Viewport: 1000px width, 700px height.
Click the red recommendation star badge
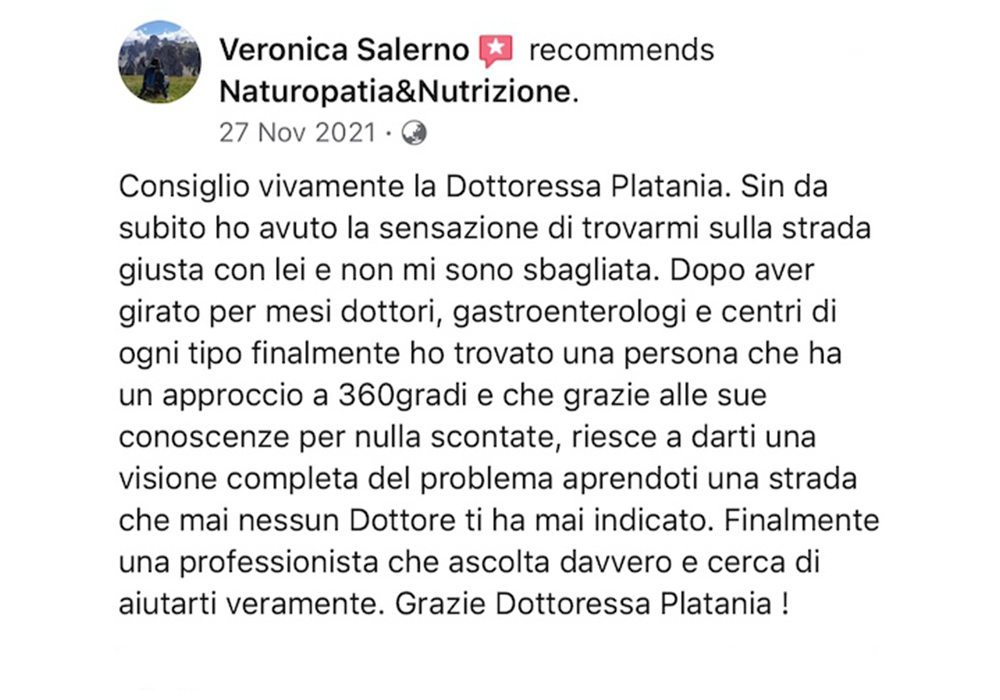(x=496, y=51)
